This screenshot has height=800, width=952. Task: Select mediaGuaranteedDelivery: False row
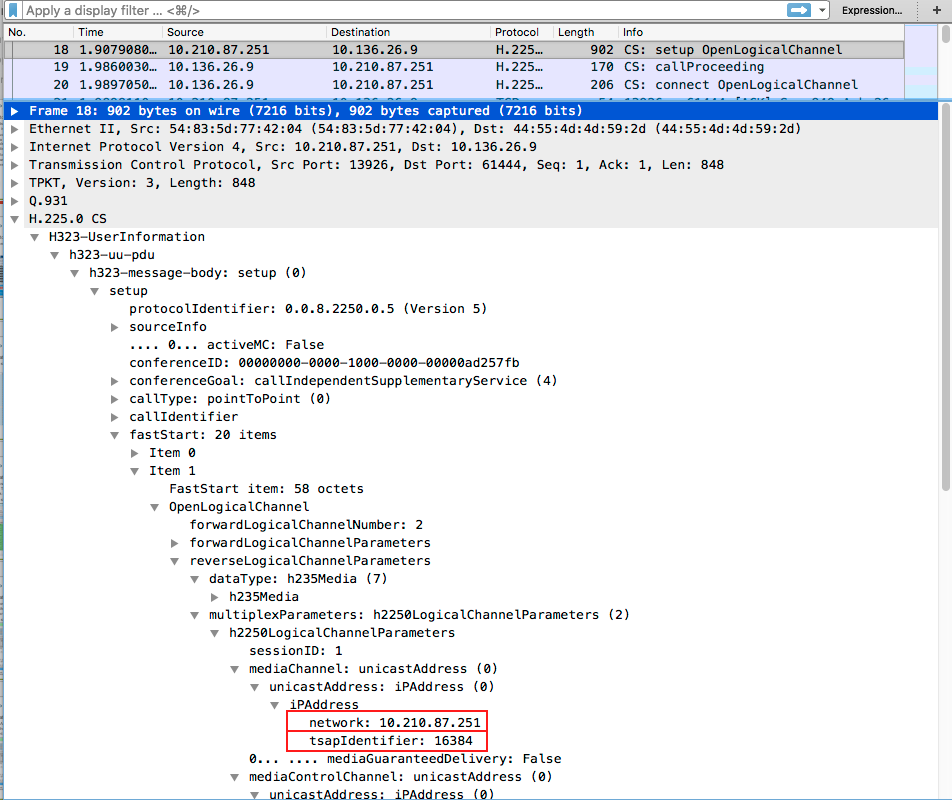point(471,759)
